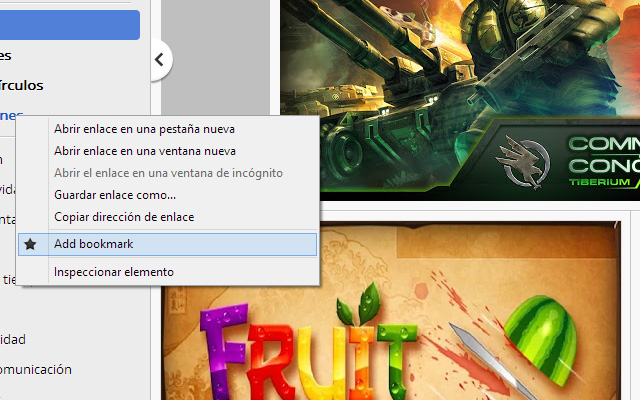640x400 pixels.
Task: Click the Command & Conquer eagle logo
Action: pyautogui.click(x=523, y=162)
